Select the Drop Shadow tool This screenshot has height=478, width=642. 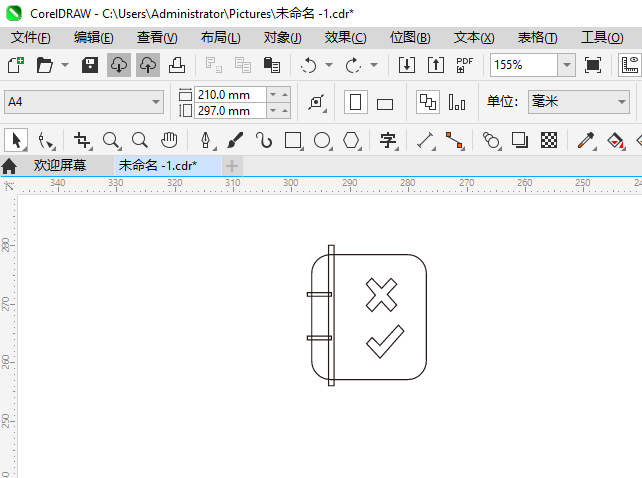point(520,140)
